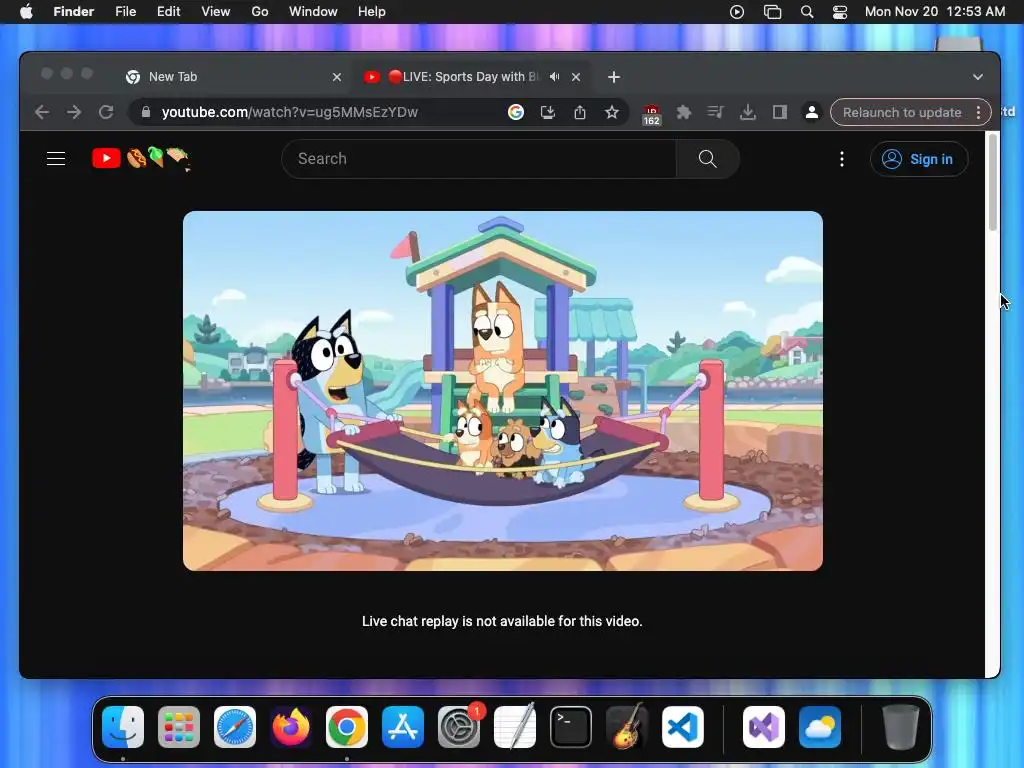The image size is (1024, 768).
Task: Open Control Center in menu bar
Action: pos(840,12)
